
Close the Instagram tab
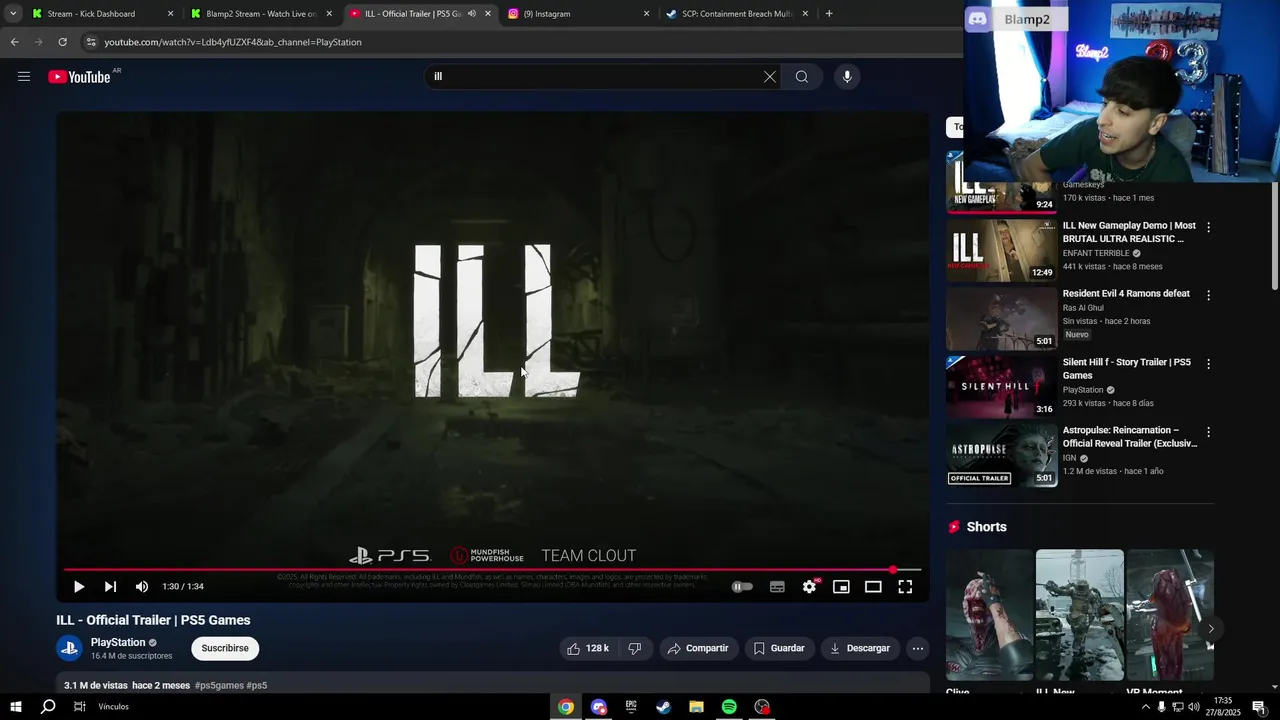click(x=646, y=14)
